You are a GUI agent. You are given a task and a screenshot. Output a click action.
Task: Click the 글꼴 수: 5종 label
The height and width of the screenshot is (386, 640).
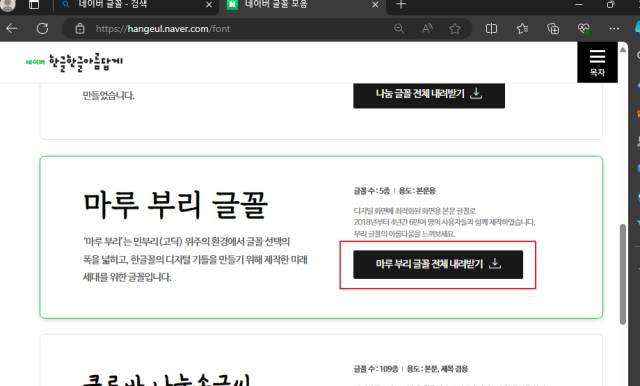pyautogui.click(x=372, y=191)
